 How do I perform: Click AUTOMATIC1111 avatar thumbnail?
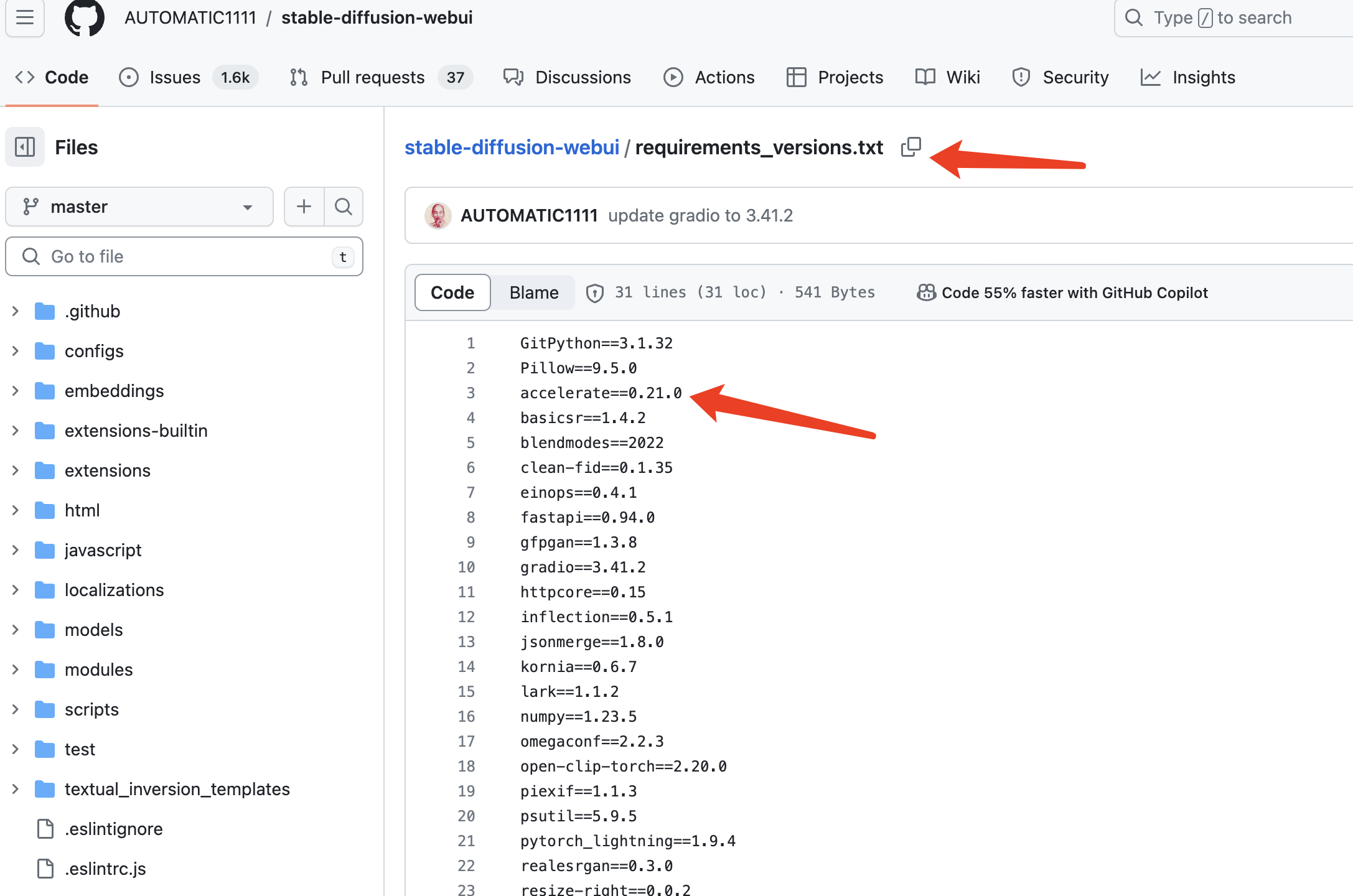[x=438, y=216]
